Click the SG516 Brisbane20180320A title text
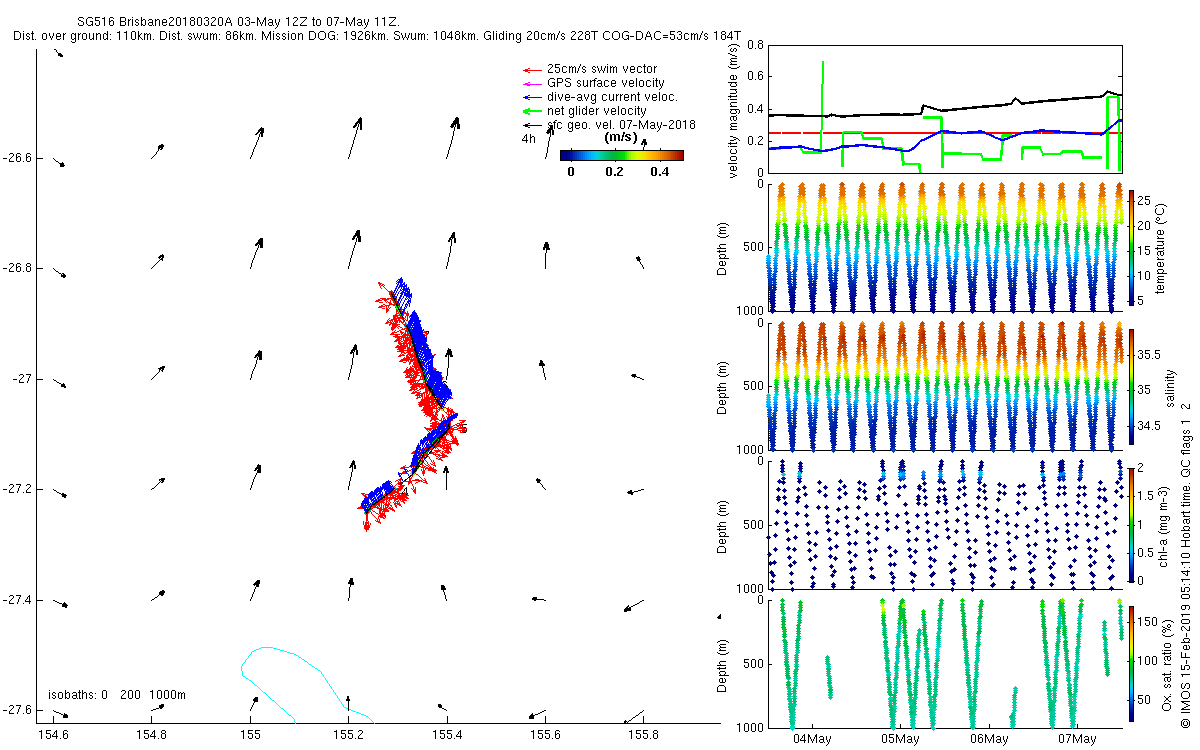Screen dimensions: 1200x750 pos(238,21)
